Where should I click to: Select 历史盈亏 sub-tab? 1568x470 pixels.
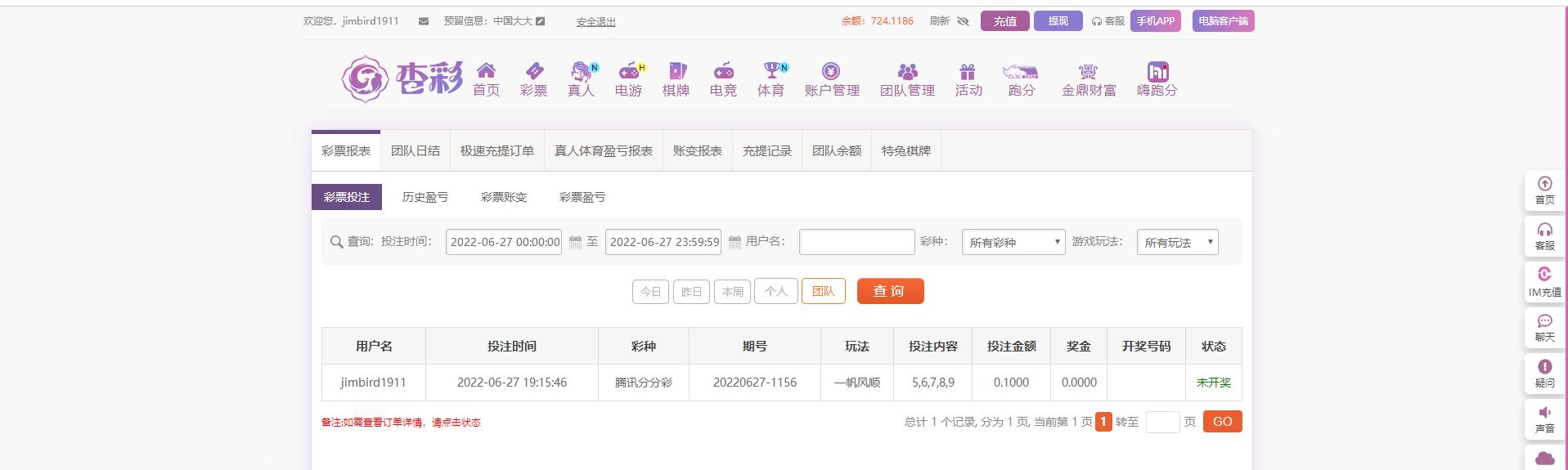click(425, 197)
